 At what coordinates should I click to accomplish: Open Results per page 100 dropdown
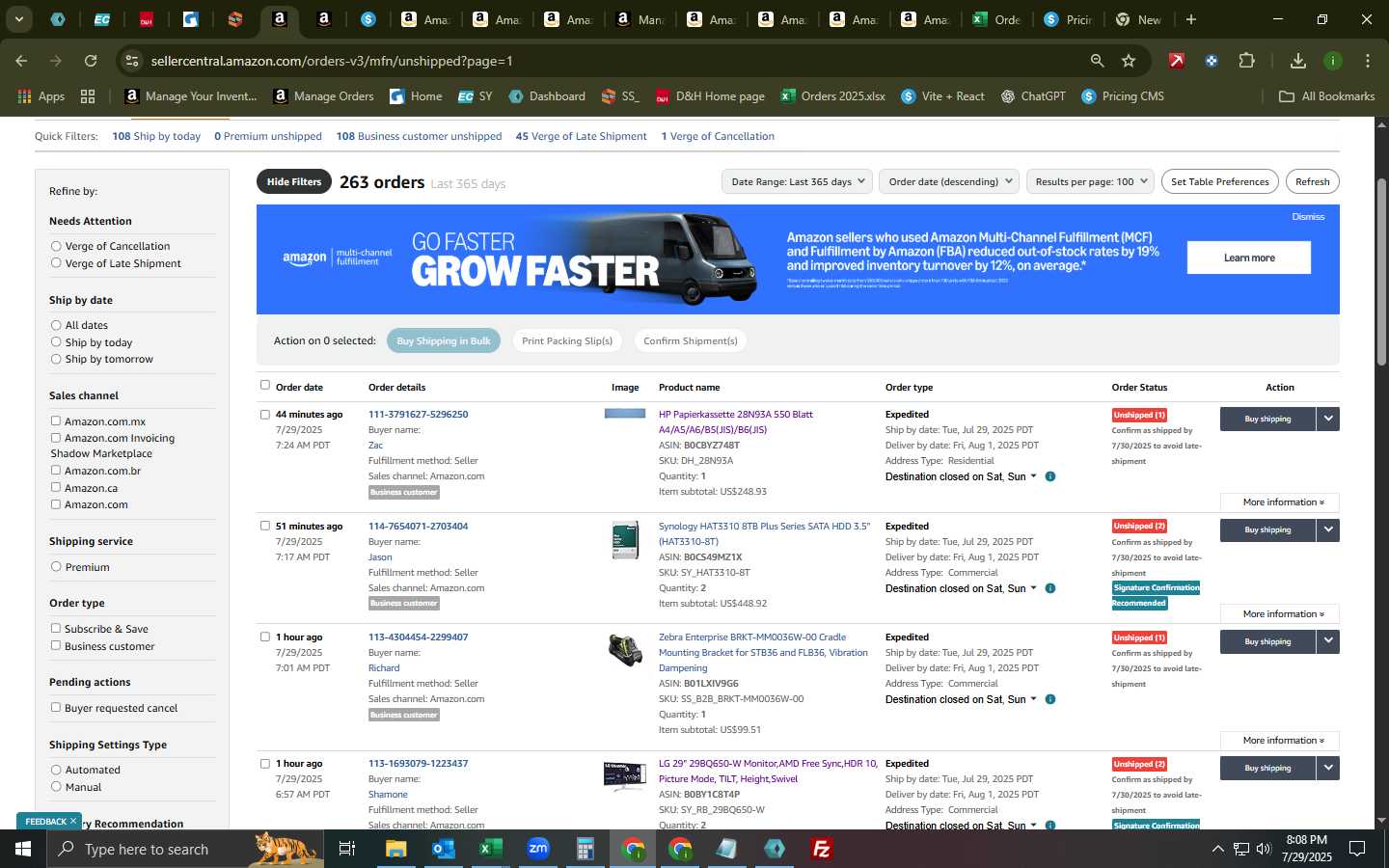click(x=1090, y=181)
